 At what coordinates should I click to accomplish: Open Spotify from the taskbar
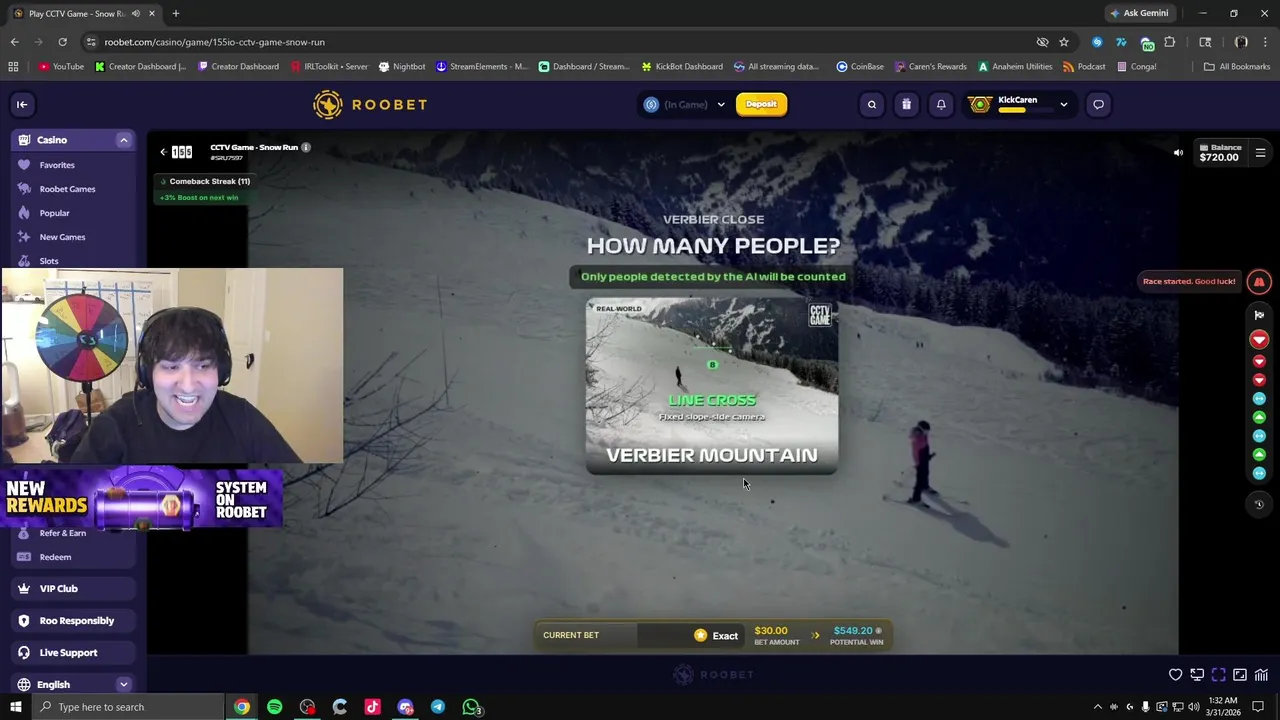click(x=275, y=707)
